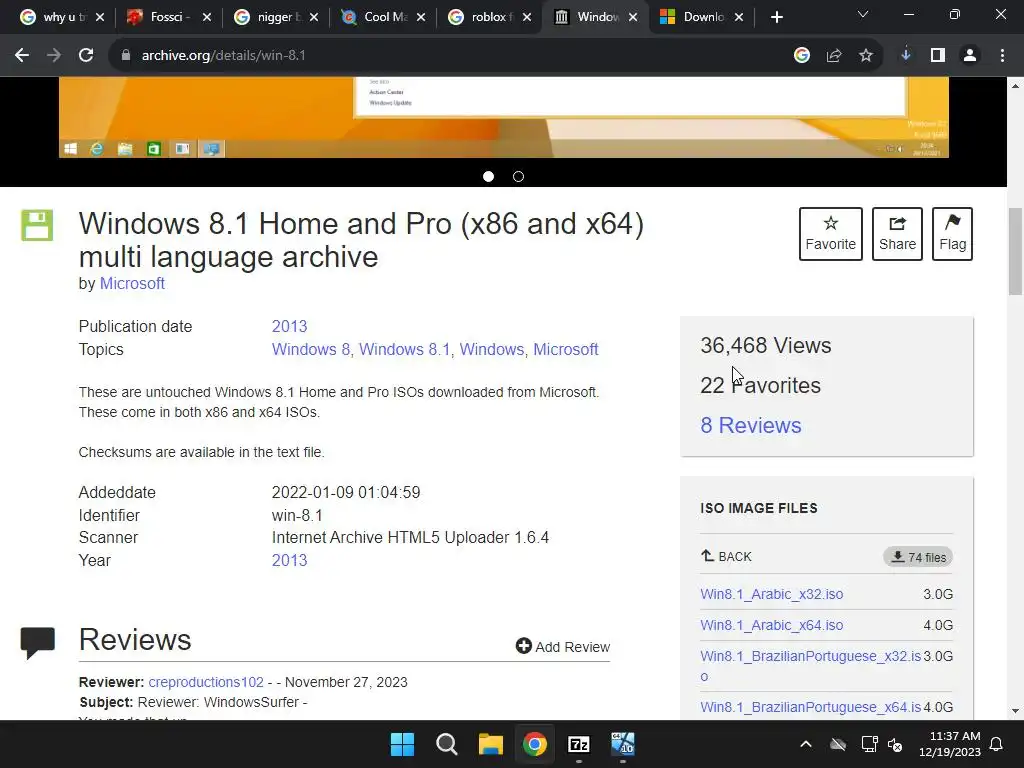1024x768 pixels.
Task: Download Win8.1_Arabic_x32.iso
Action: point(771,594)
